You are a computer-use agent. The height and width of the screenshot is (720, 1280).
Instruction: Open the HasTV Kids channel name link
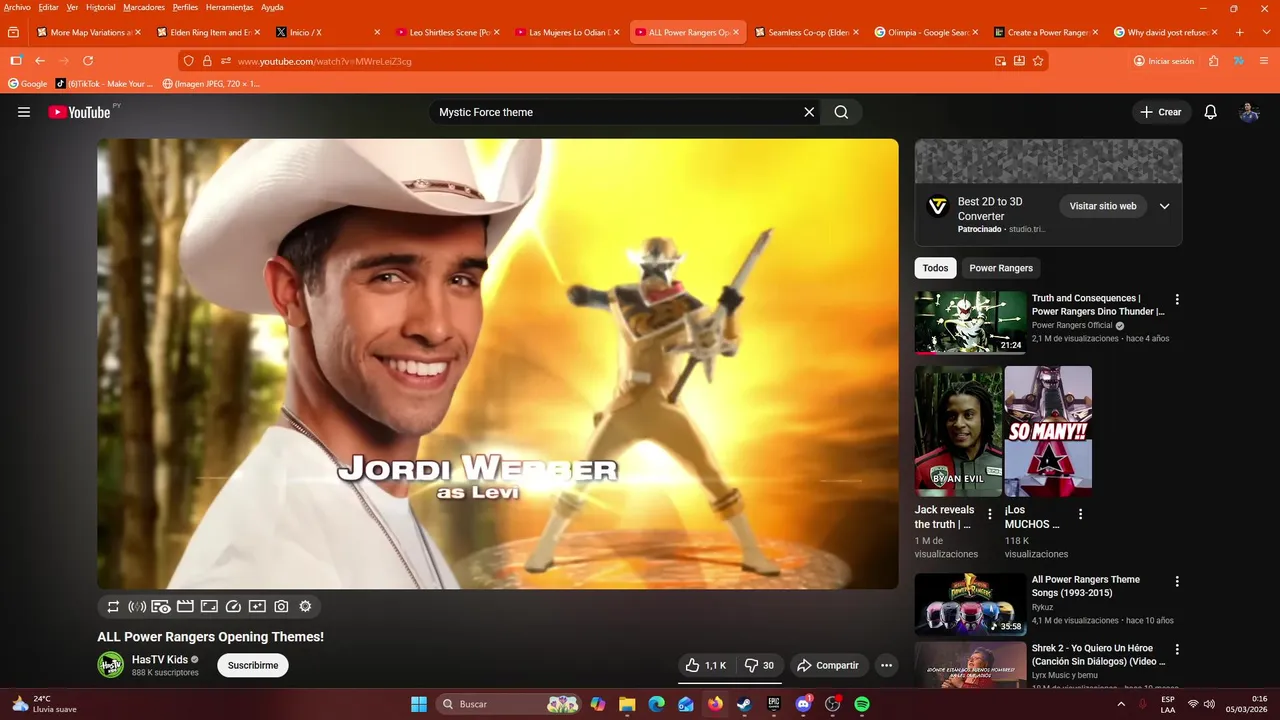coord(160,660)
